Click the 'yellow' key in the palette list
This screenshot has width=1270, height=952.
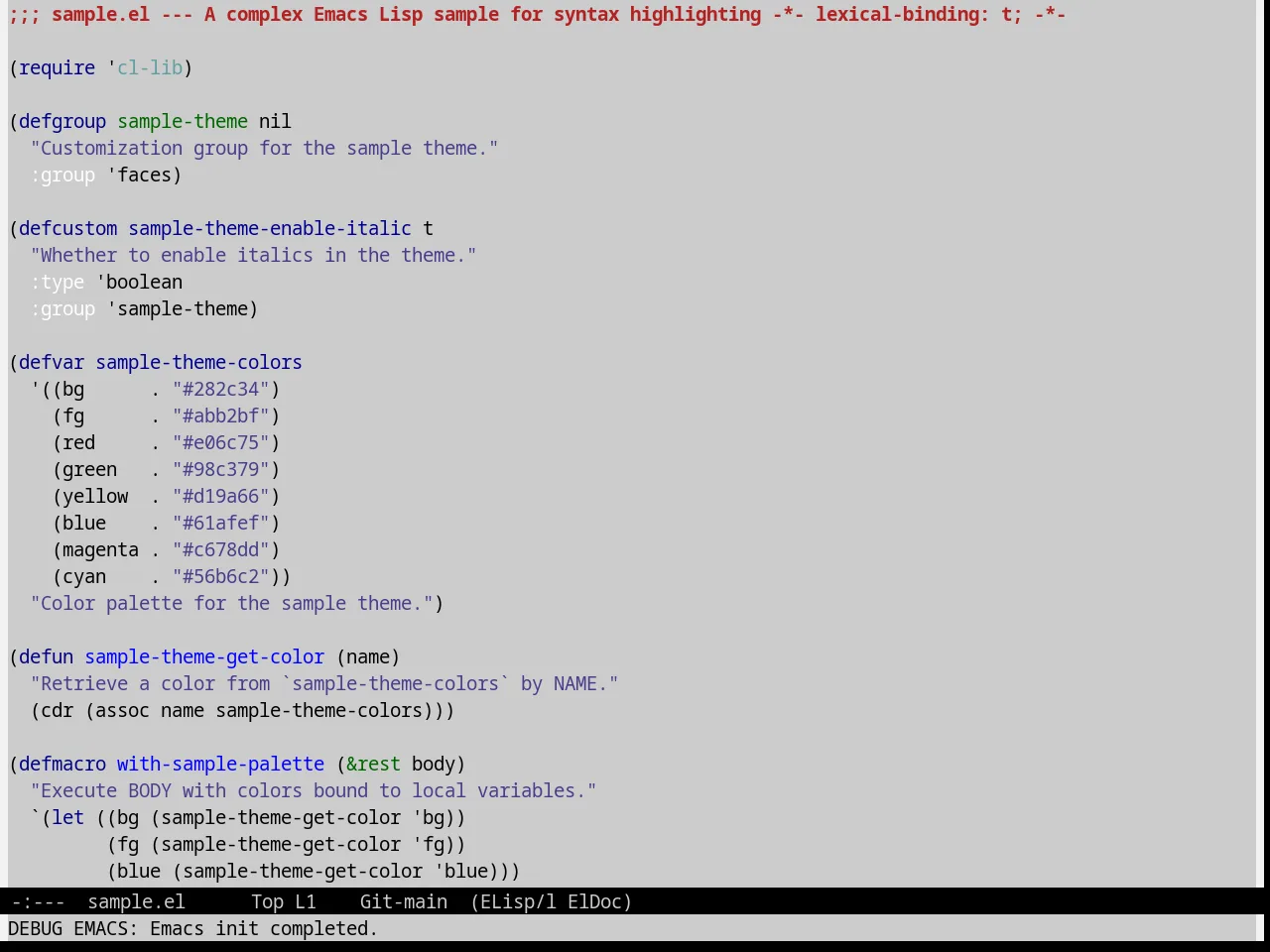(95, 496)
